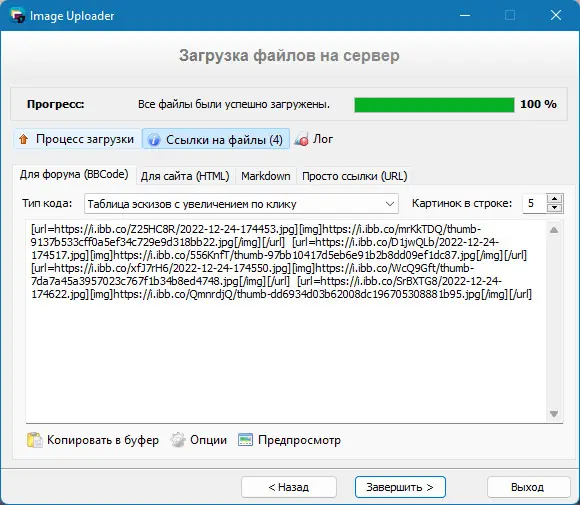Close the Image Uploader window
Image resolution: width=580 pixels, height=505 pixels.
point(556,16)
